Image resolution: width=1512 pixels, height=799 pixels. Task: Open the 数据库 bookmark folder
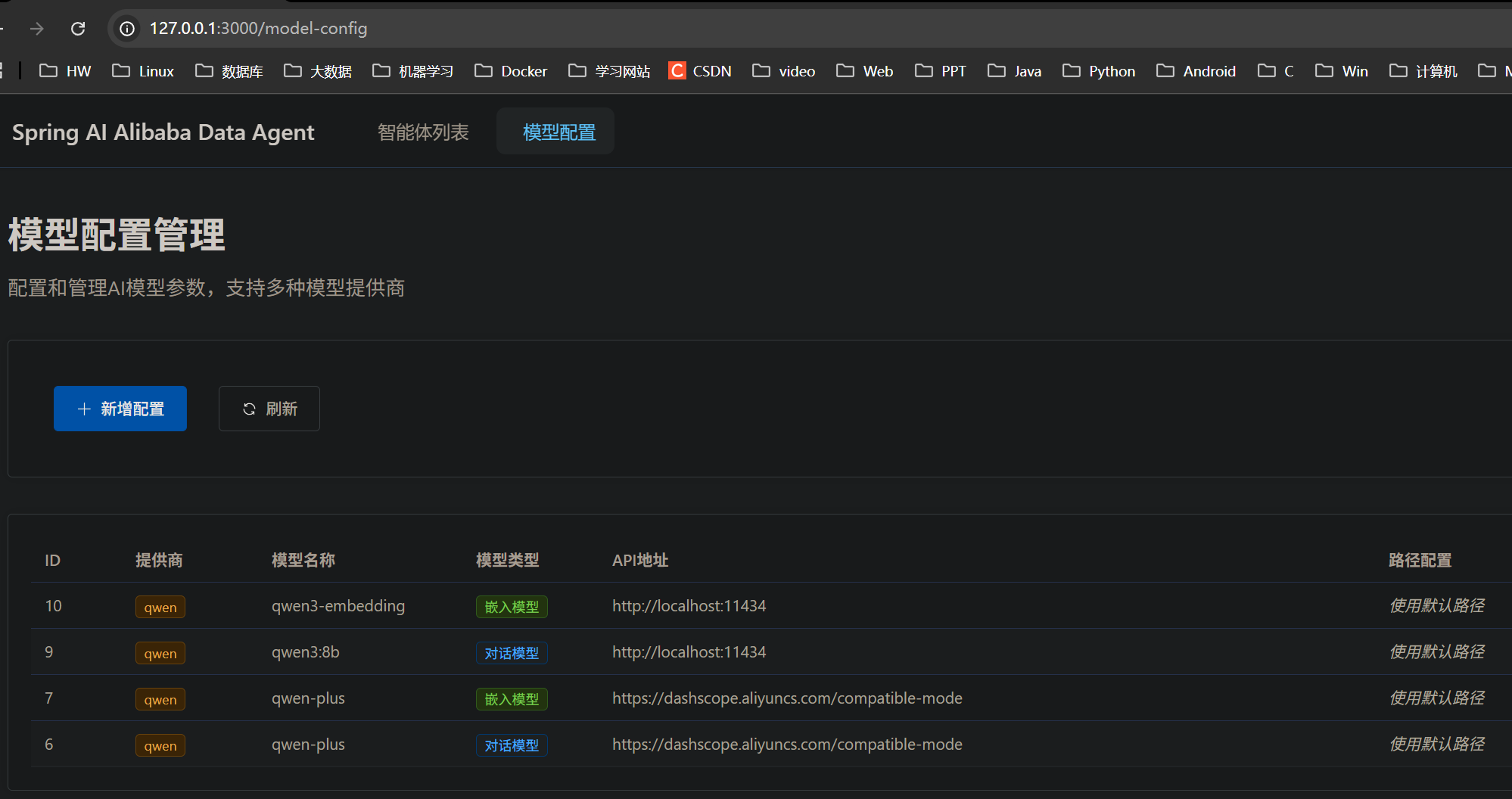point(229,71)
